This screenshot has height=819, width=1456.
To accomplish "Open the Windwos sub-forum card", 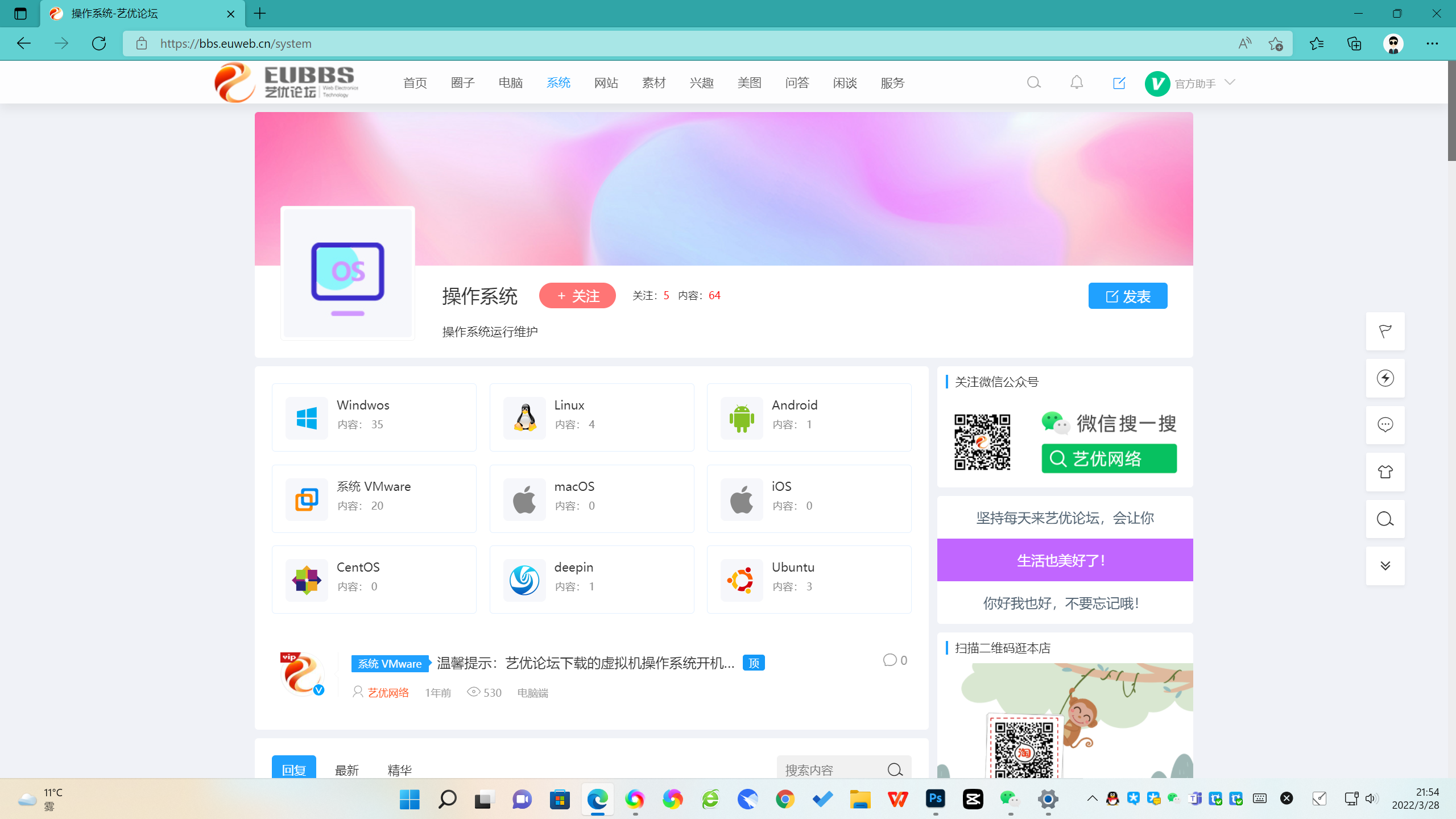I will click(374, 417).
